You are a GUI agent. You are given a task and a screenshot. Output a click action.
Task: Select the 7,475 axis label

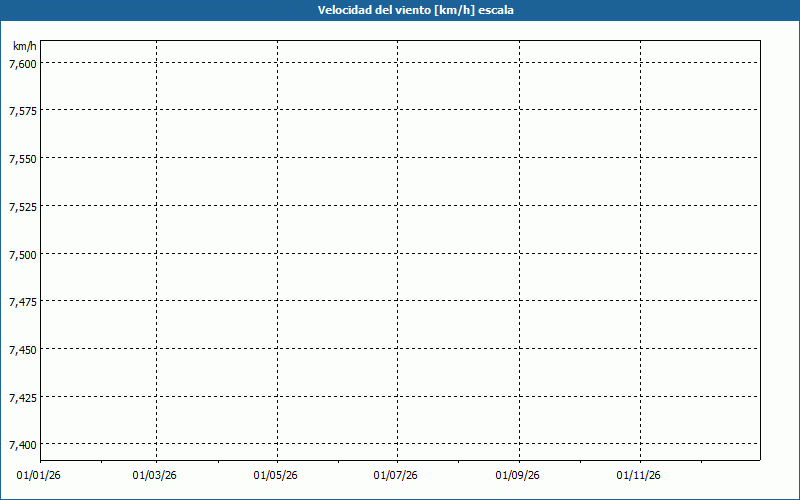point(22,302)
